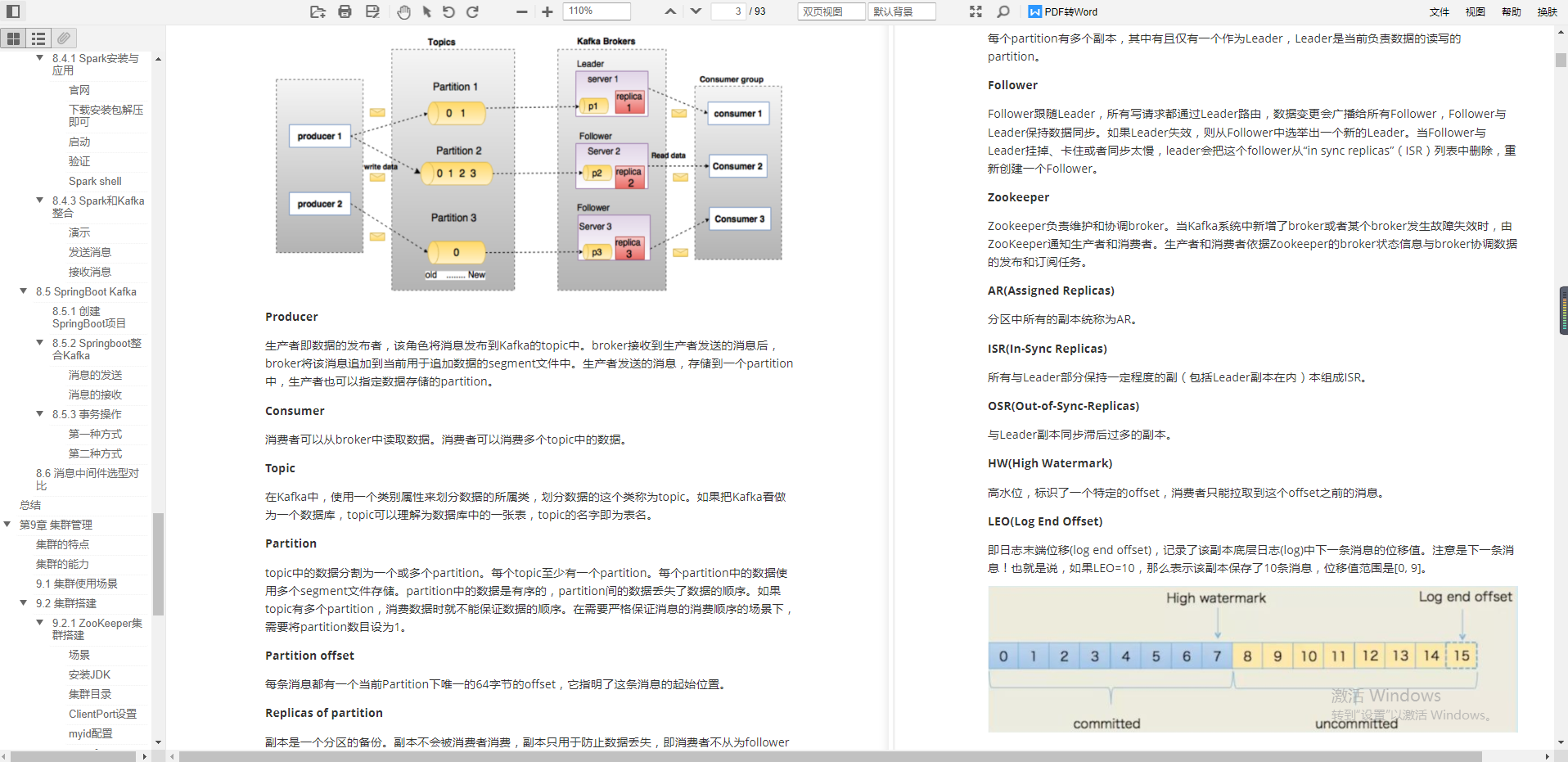The width and height of the screenshot is (1568, 762).
Task: Toggle the sidebar panel icon
Action: coord(13,11)
